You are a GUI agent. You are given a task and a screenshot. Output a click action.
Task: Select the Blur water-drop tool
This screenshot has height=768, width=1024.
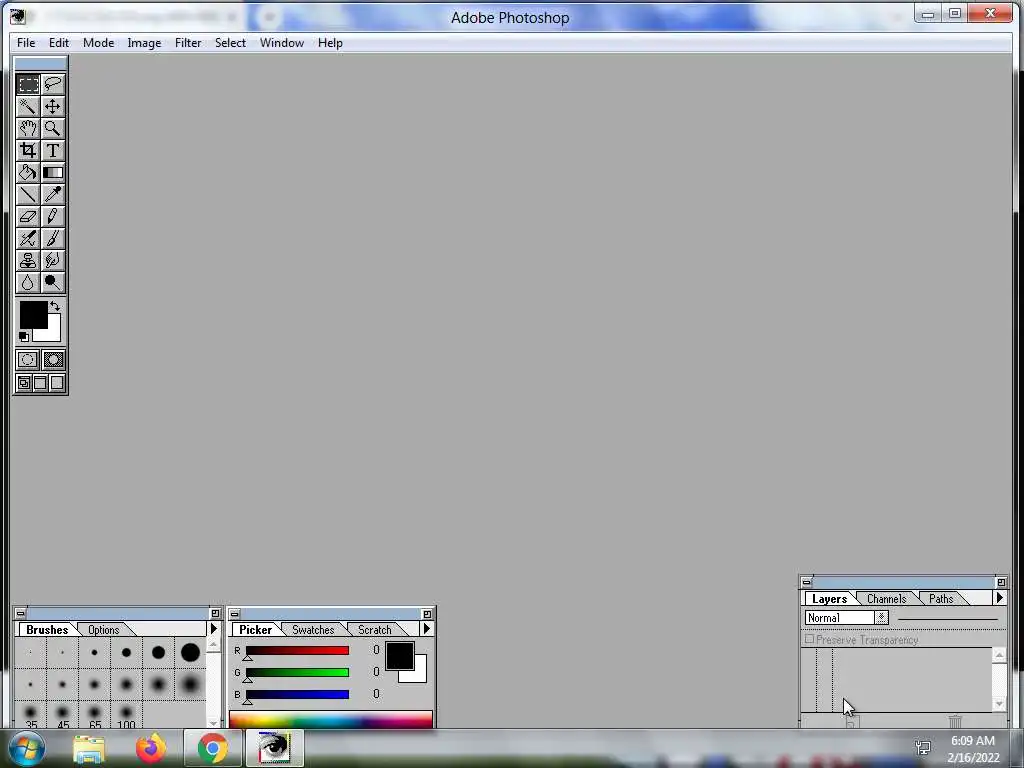28,282
